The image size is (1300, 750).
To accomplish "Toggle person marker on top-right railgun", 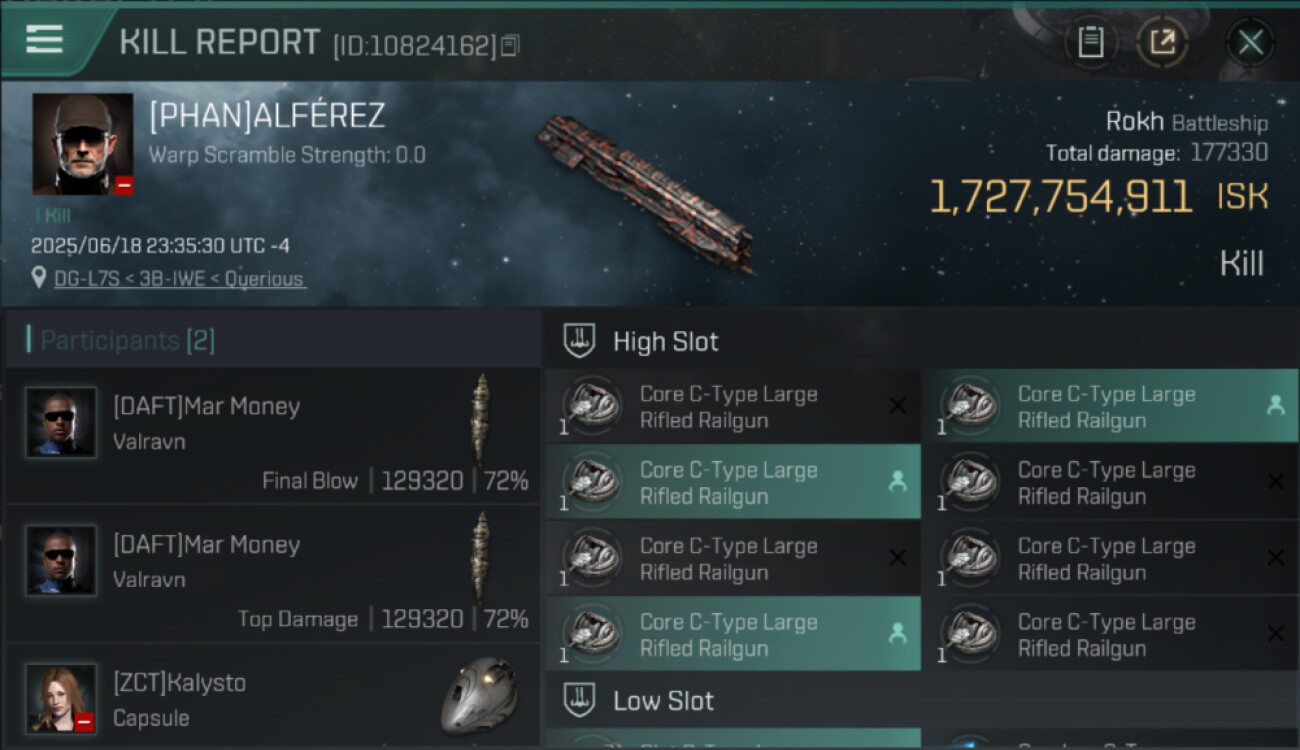I will tap(1275, 405).
